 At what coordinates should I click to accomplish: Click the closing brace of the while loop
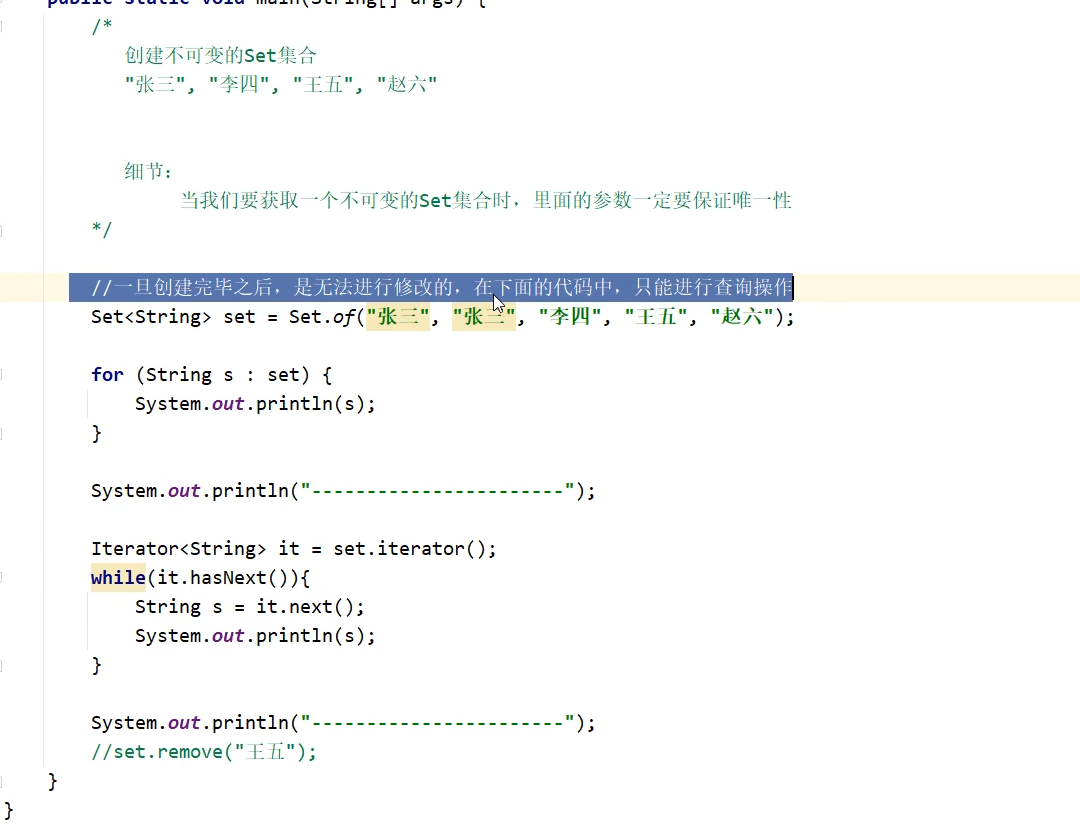point(96,665)
